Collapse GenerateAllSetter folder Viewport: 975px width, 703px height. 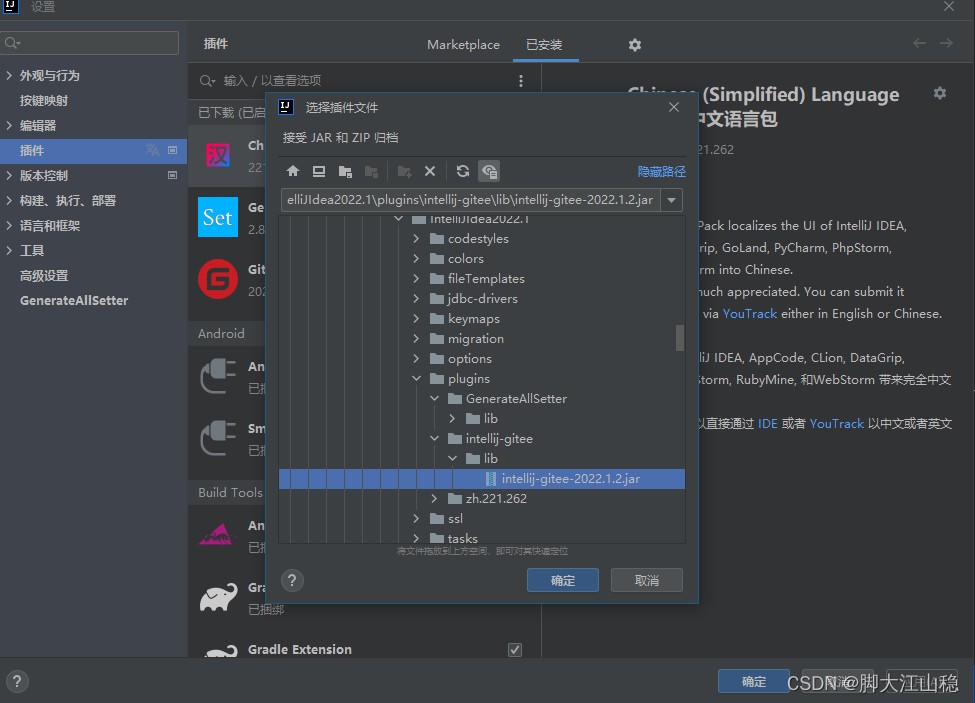[434, 398]
